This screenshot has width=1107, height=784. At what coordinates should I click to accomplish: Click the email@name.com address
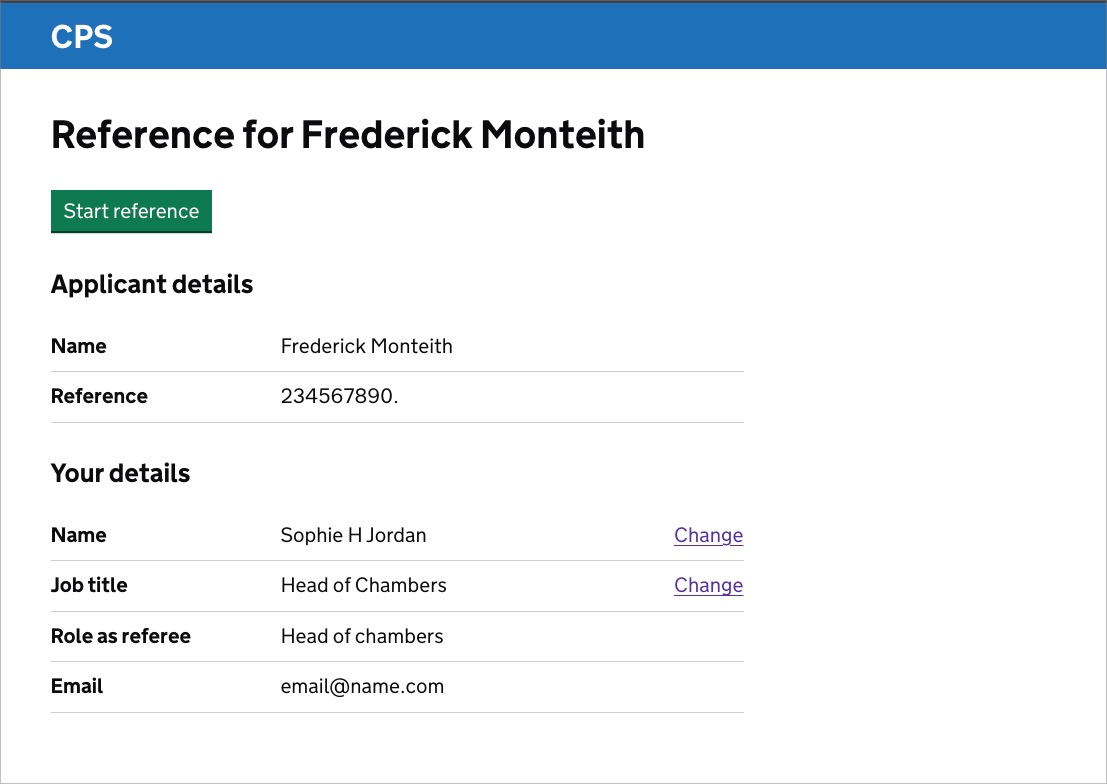(x=362, y=686)
